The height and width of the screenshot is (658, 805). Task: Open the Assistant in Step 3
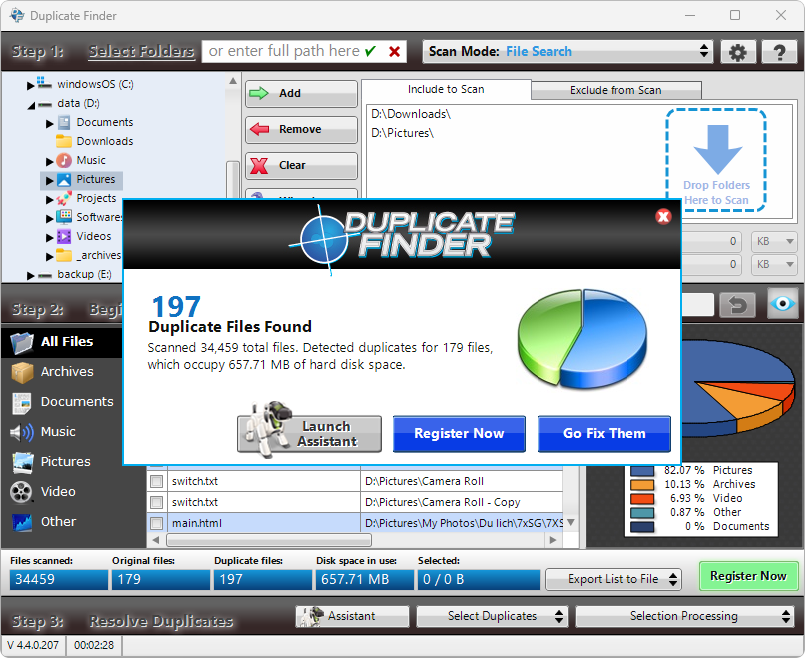coord(352,616)
